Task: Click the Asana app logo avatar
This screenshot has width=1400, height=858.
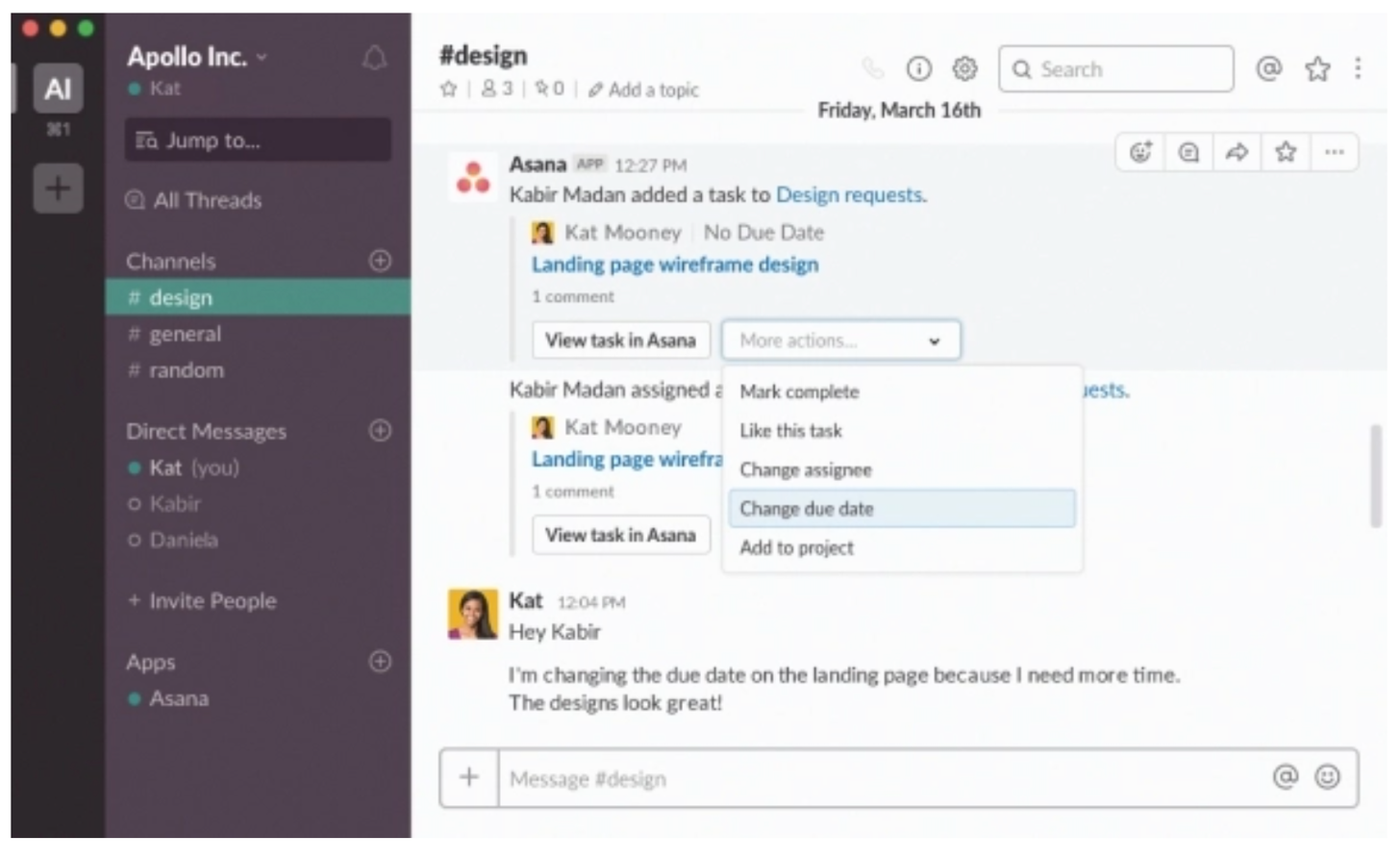Action: click(472, 178)
